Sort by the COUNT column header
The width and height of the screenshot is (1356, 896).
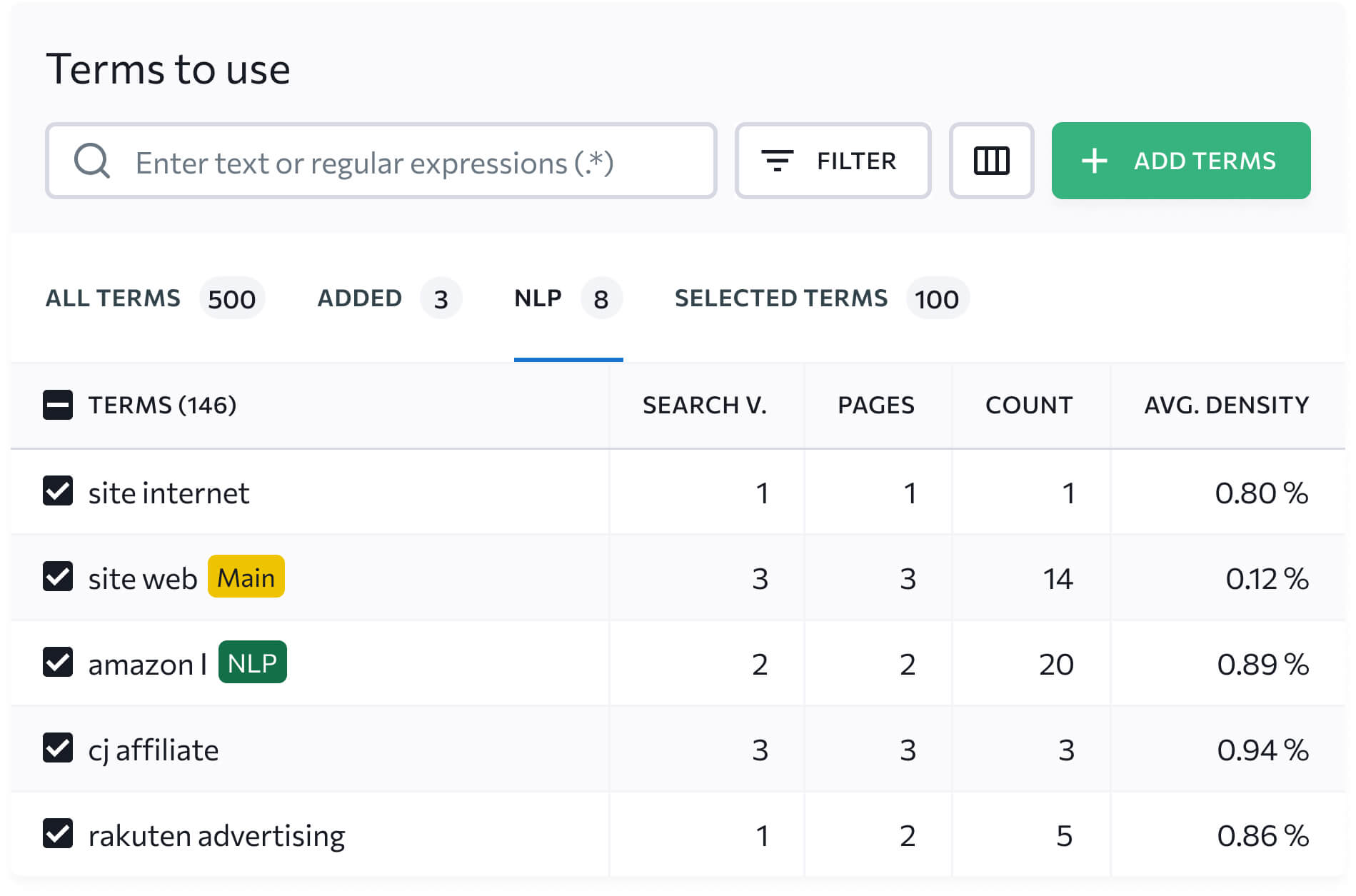point(1029,406)
